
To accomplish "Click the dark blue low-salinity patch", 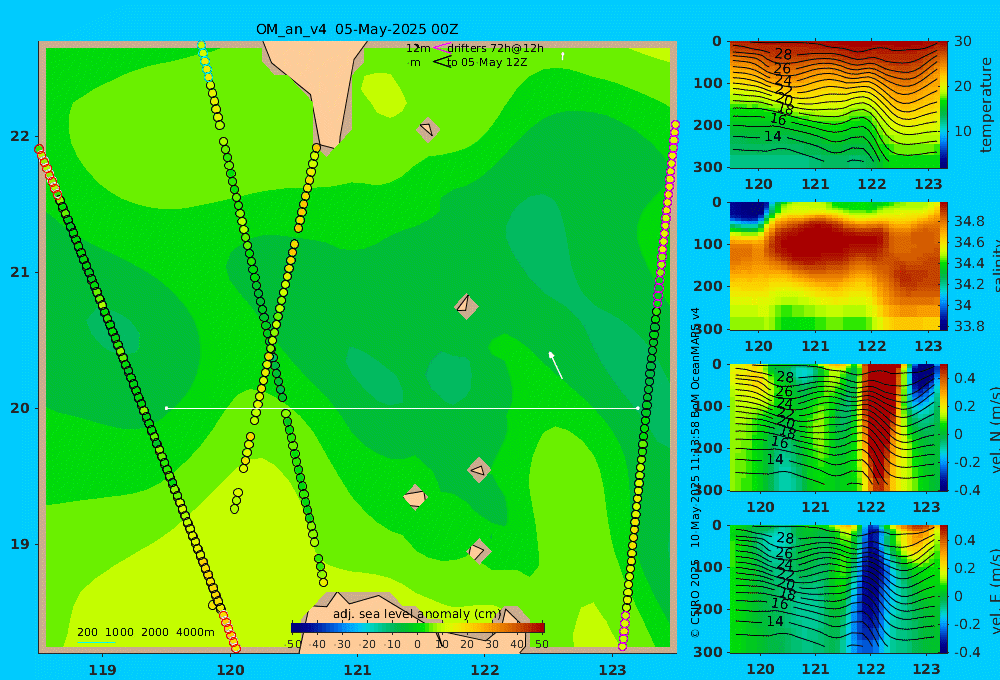I will pos(749,212).
